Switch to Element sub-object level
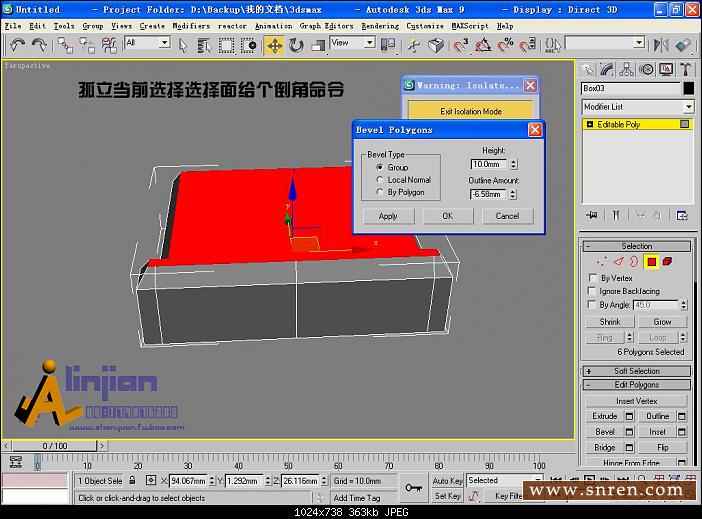Screen dimensions: 702x519 tap(668, 262)
